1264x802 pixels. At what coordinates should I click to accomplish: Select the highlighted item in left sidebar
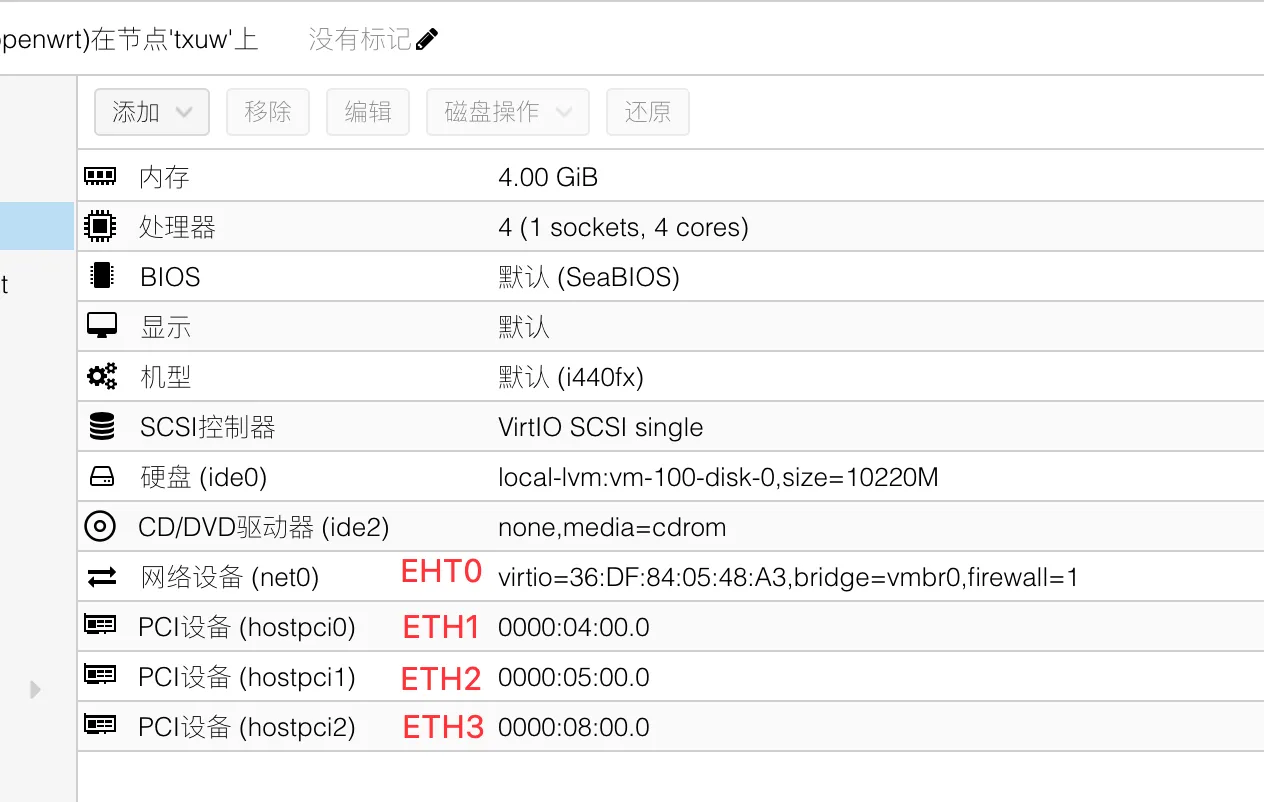pos(37,226)
